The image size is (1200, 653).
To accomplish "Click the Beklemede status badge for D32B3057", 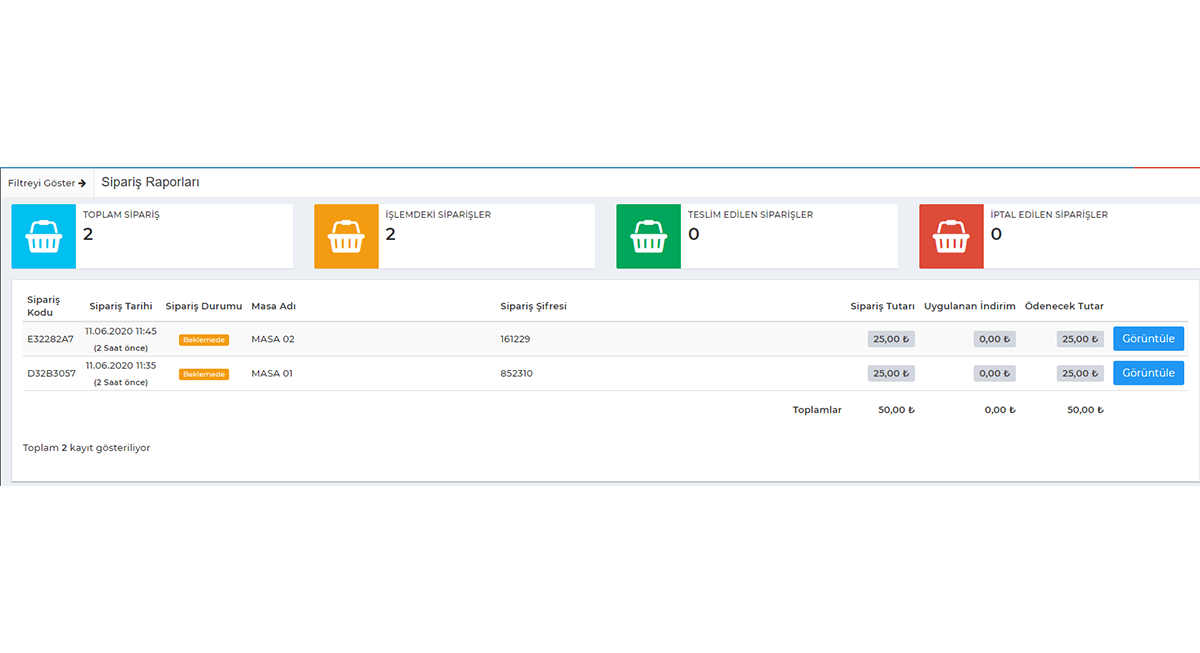I will tap(204, 374).
